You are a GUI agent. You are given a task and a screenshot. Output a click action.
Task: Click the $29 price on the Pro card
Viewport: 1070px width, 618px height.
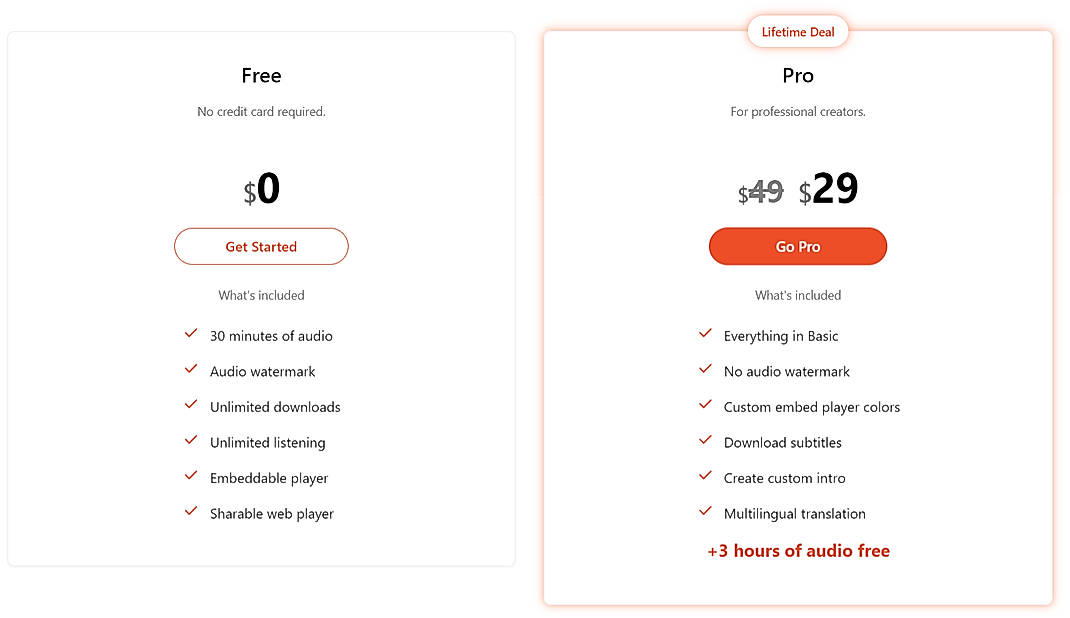(830, 189)
